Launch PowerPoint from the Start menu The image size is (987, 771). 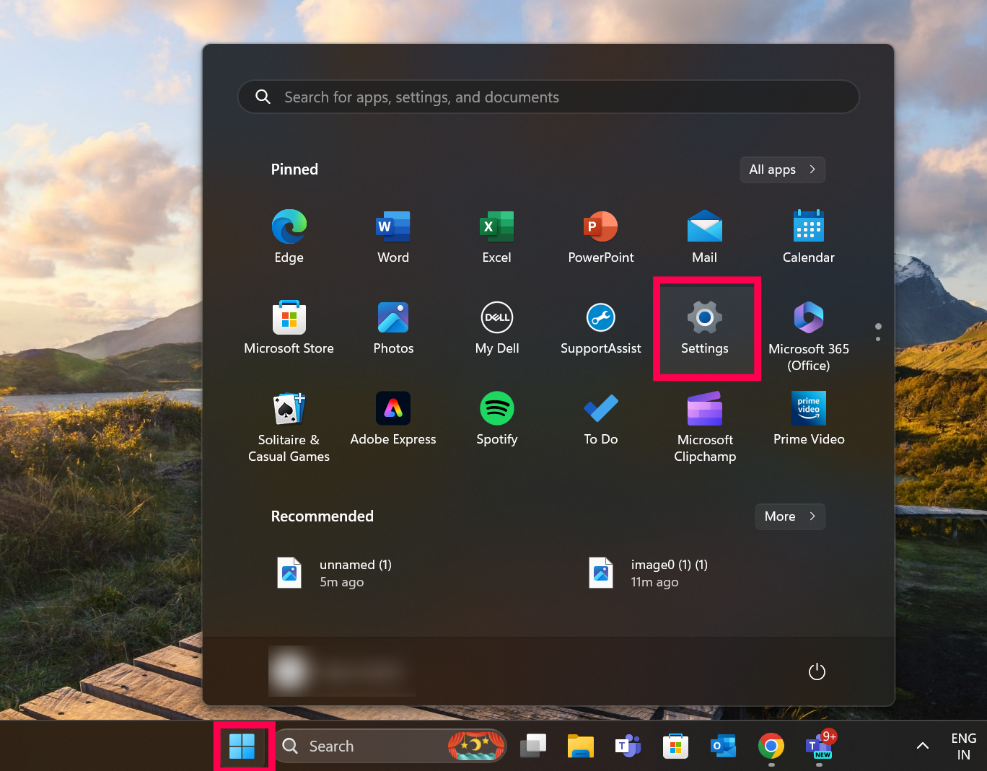(x=601, y=237)
